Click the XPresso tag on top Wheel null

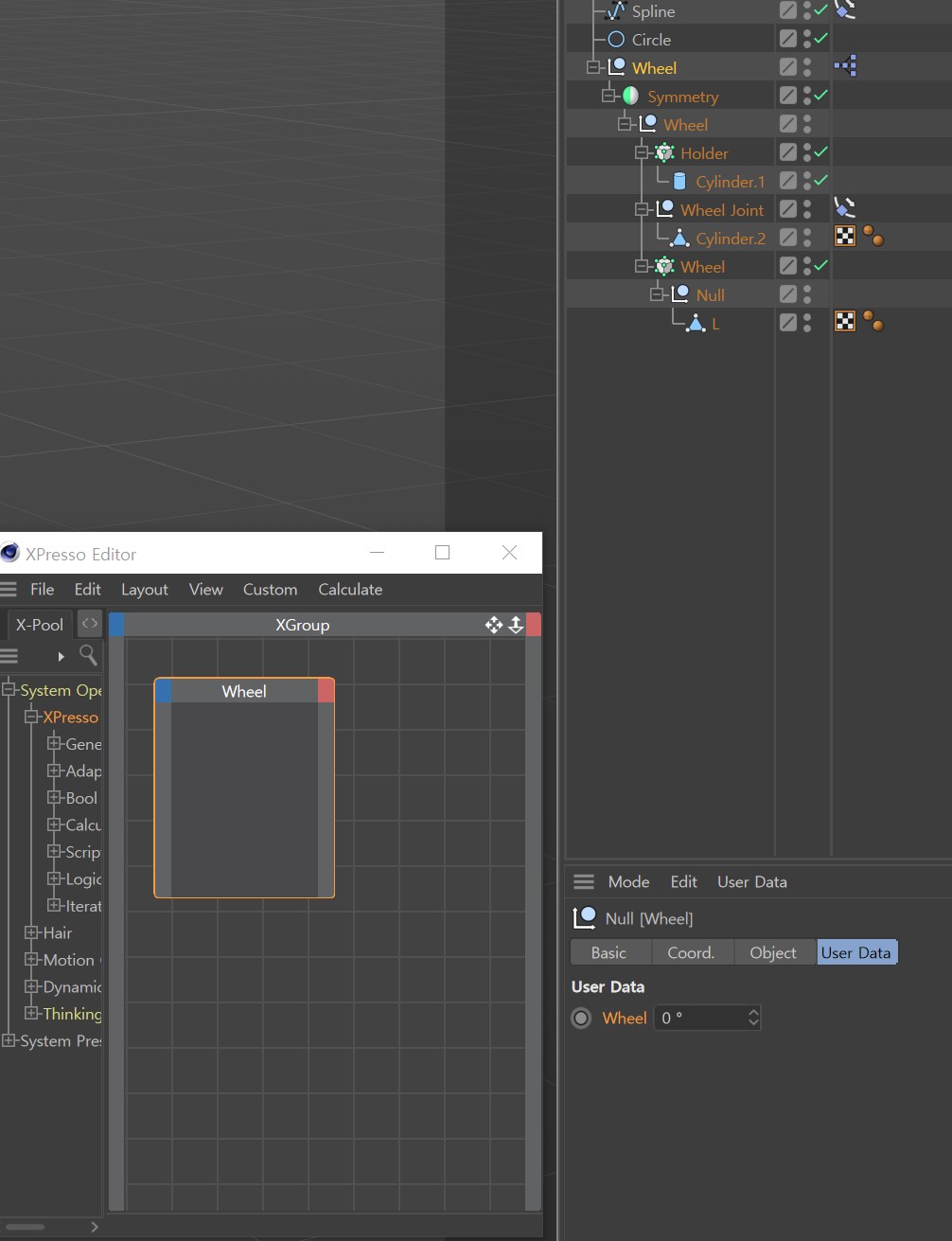(x=845, y=66)
